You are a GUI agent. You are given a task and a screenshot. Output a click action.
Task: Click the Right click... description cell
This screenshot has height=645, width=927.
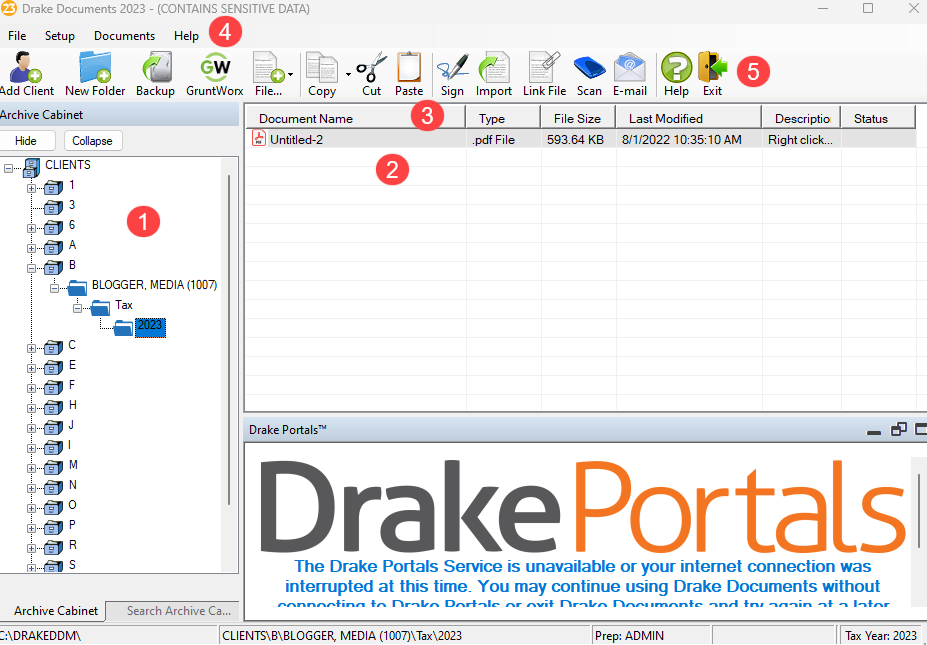[x=800, y=140]
